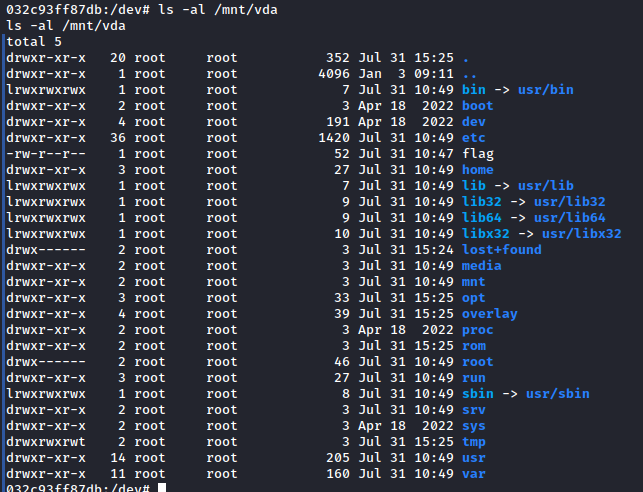Click the 'total 5' output line
The height and width of the screenshot is (492, 643).
click(33, 41)
